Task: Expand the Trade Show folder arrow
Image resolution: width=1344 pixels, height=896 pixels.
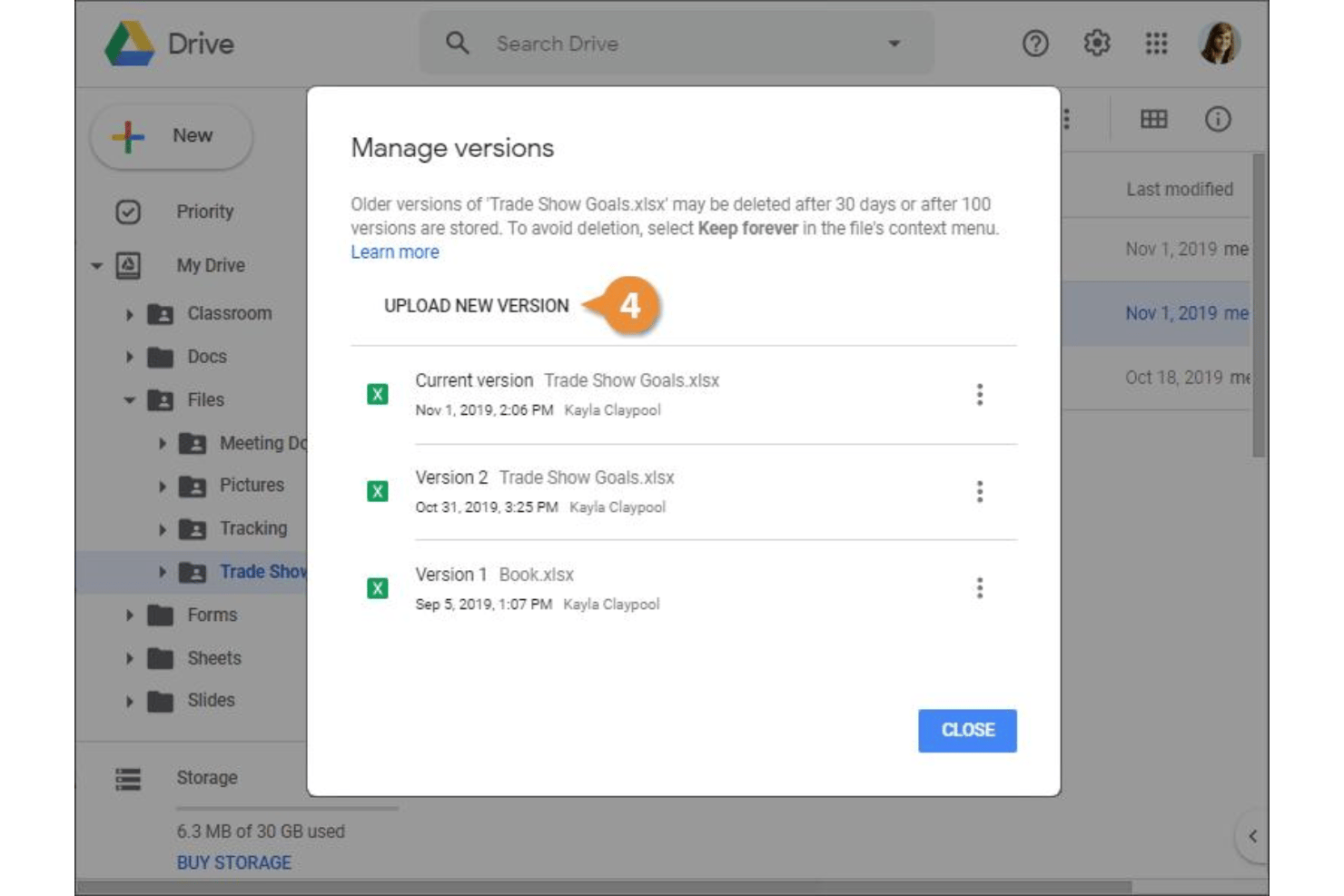Action: pos(162,572)
